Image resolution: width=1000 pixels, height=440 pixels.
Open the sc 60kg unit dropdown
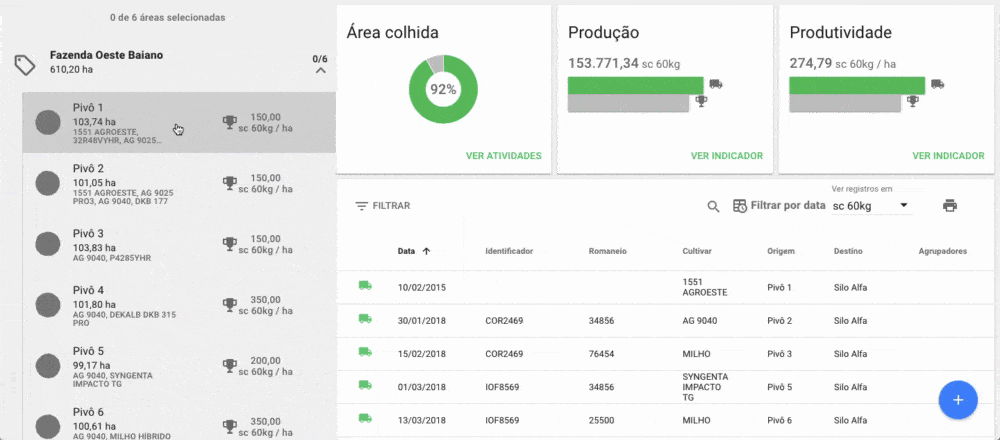870,206
